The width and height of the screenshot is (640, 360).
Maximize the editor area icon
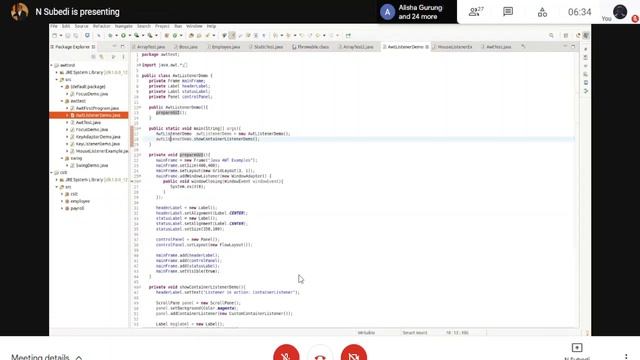pyautogui.click(x=573, y=47)
